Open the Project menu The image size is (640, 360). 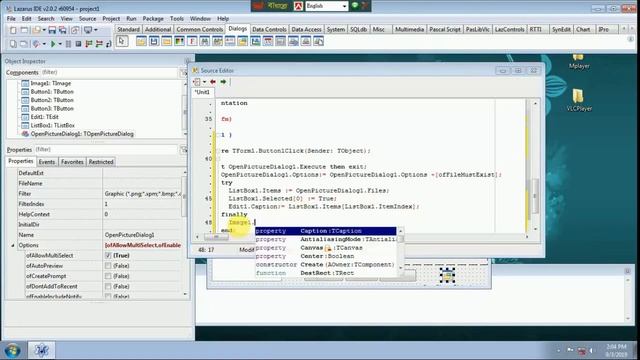(x=111, y=19)
